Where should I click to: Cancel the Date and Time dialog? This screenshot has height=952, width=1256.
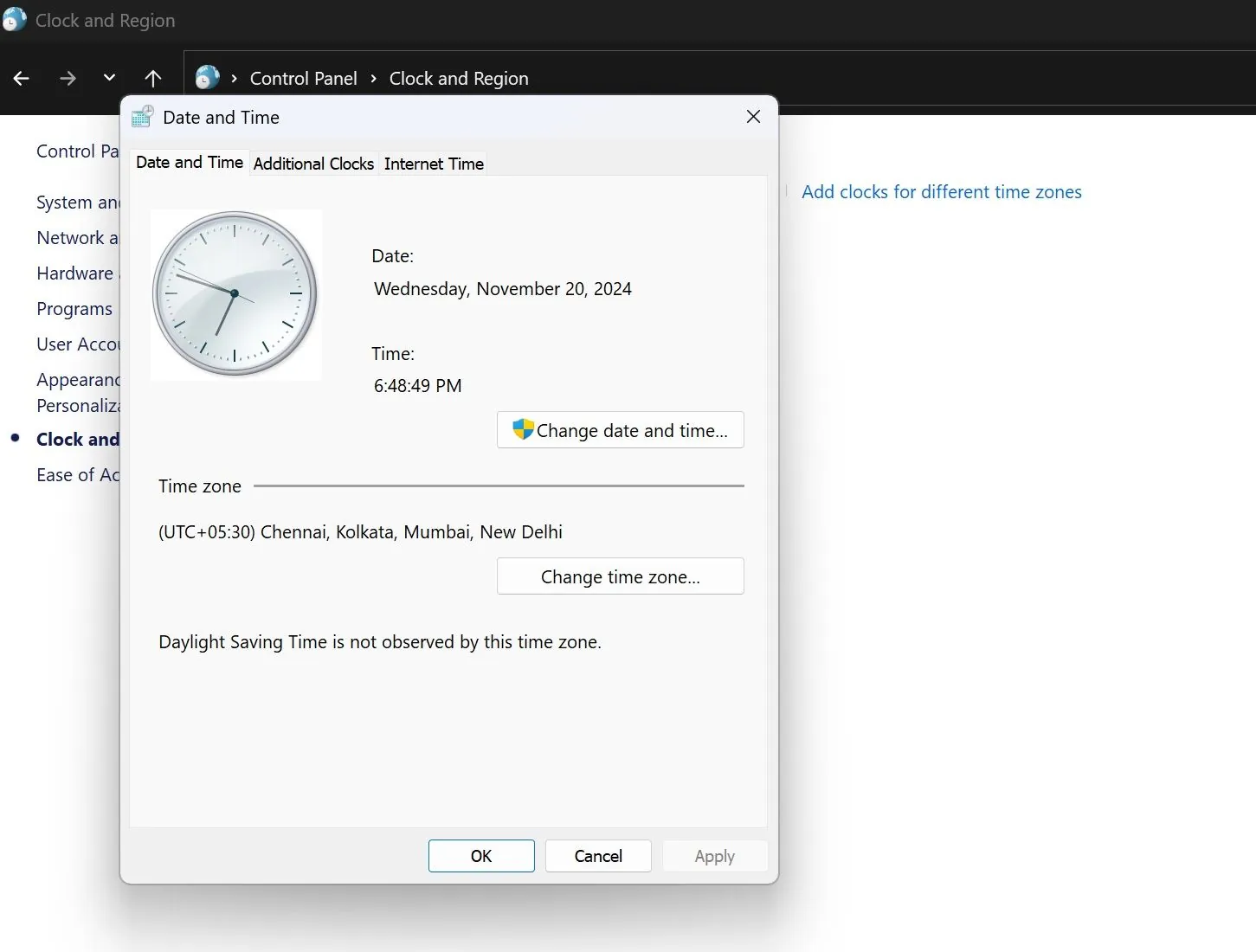click(x=598, y=856)
